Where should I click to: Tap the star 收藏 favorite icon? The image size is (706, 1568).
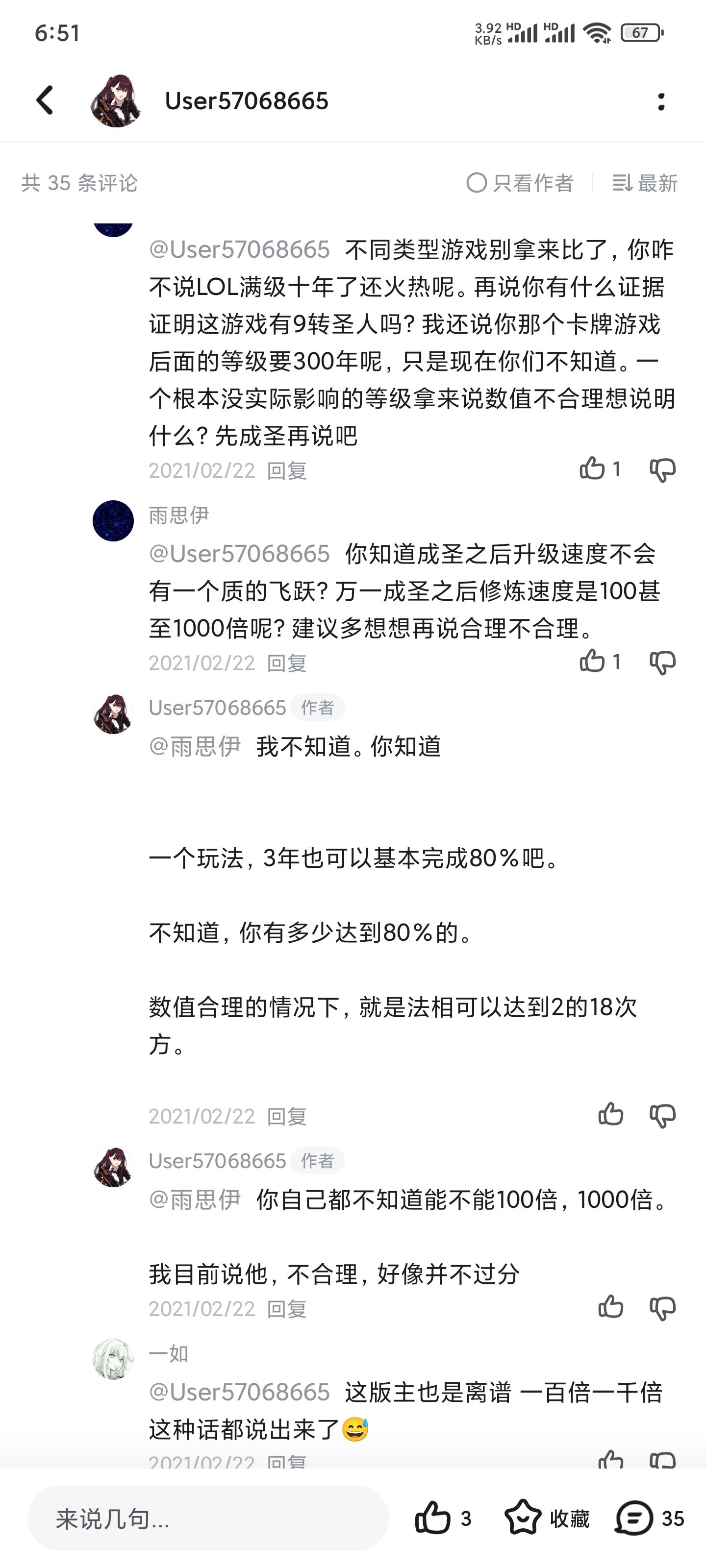click(x=523, y=1519)
